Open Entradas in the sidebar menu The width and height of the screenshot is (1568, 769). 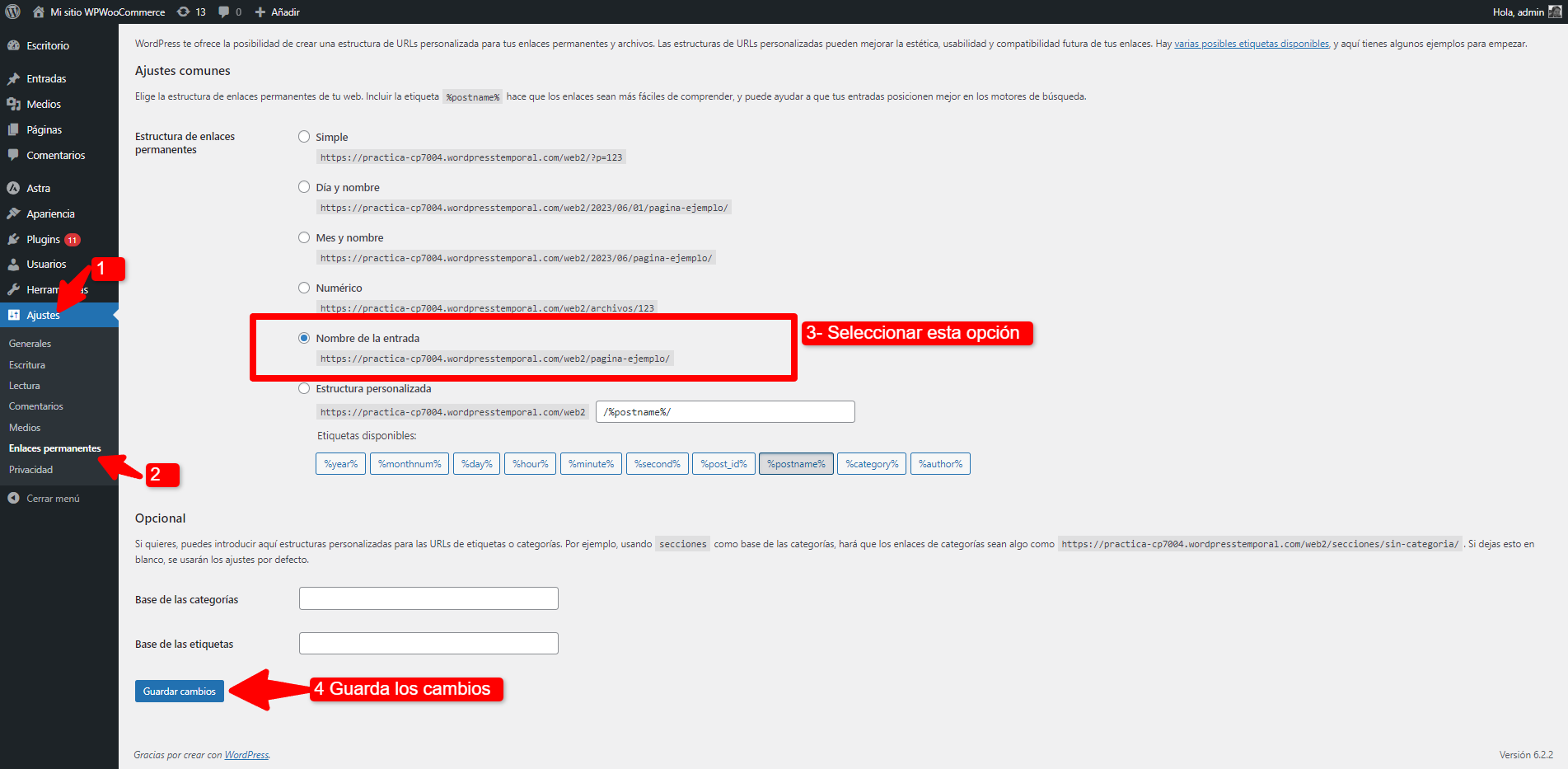[46, 78]
